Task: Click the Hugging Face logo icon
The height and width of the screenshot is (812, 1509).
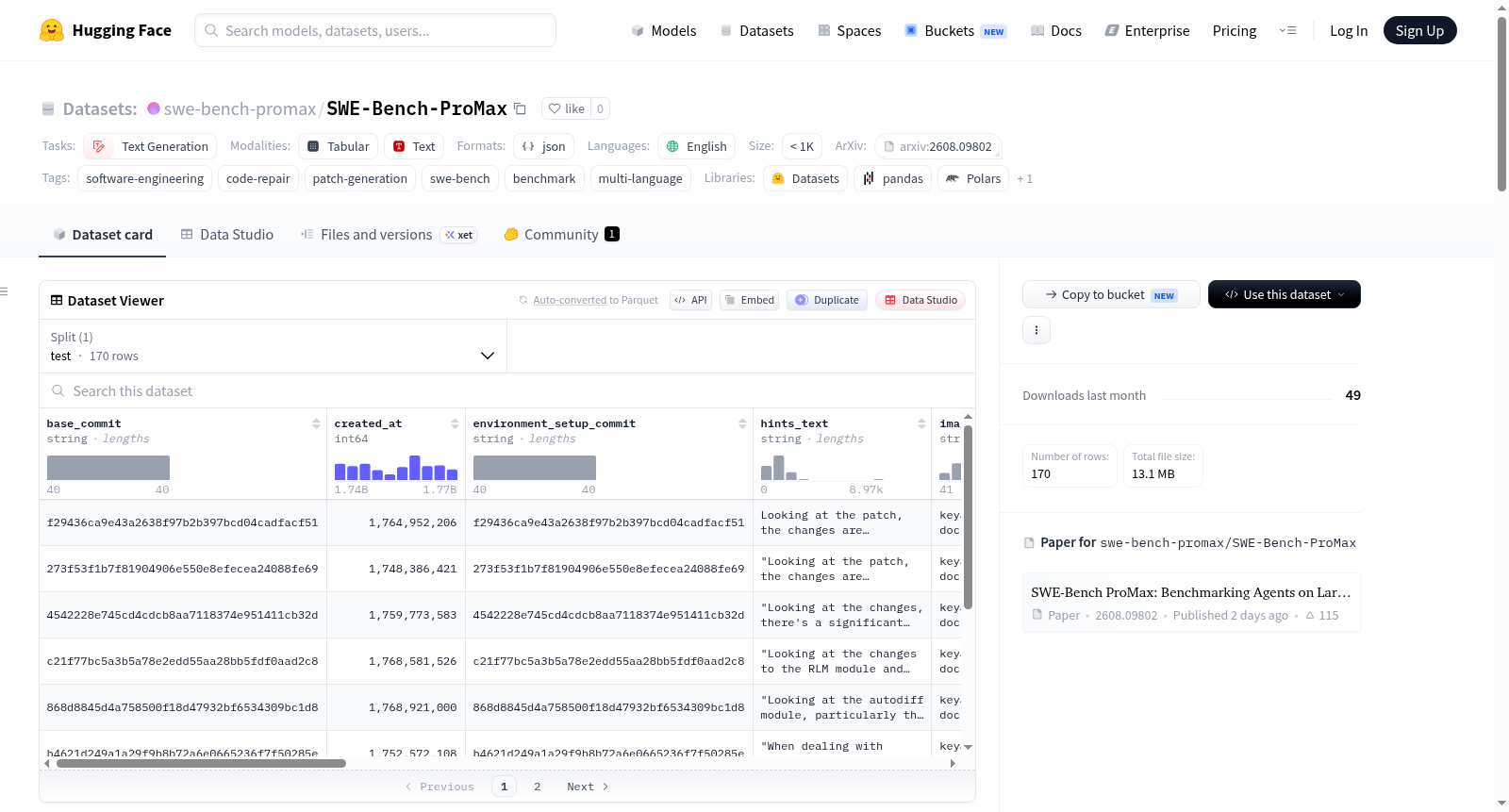Action: 52,30
